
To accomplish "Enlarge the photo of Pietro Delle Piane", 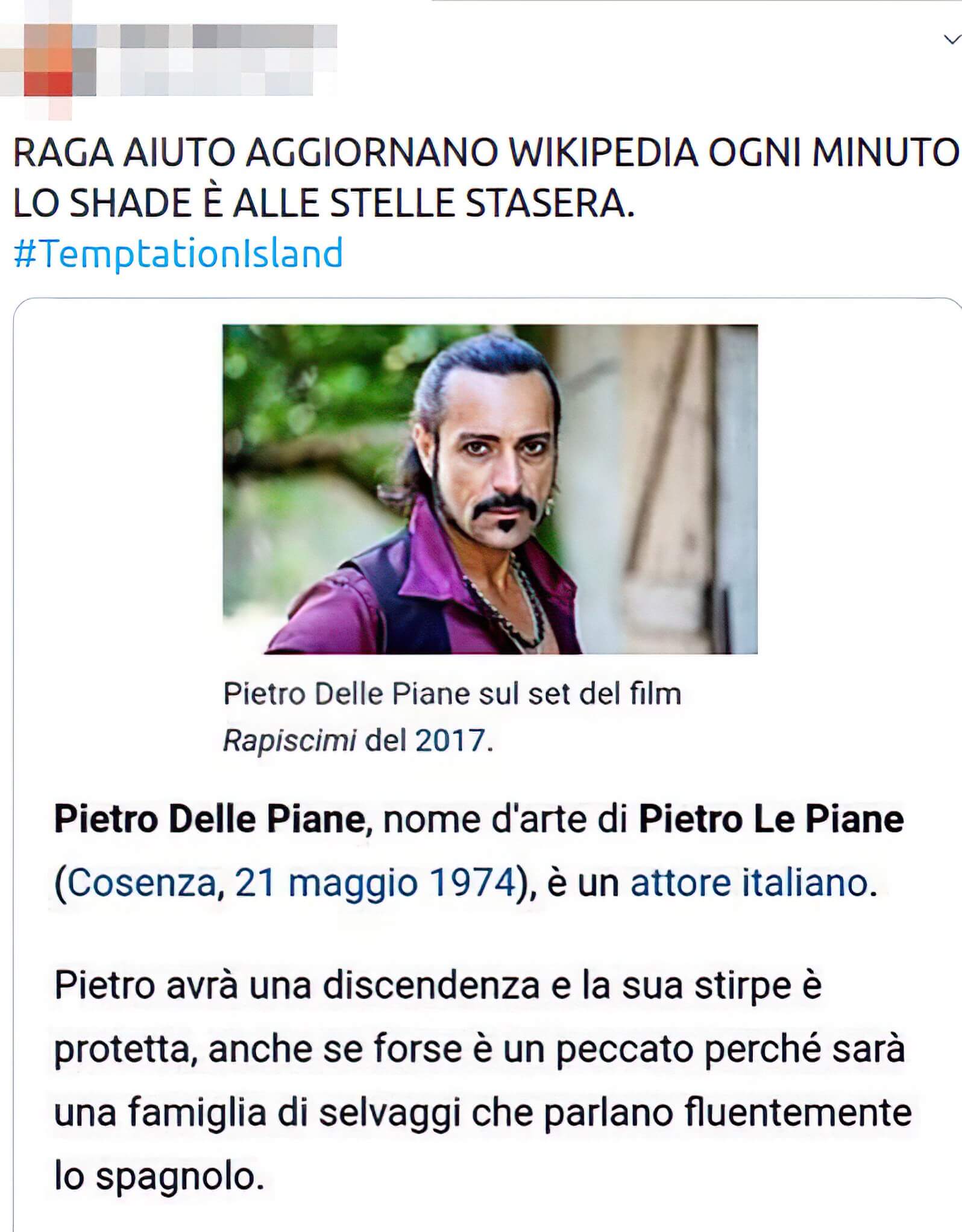I will tap(490, 489).
